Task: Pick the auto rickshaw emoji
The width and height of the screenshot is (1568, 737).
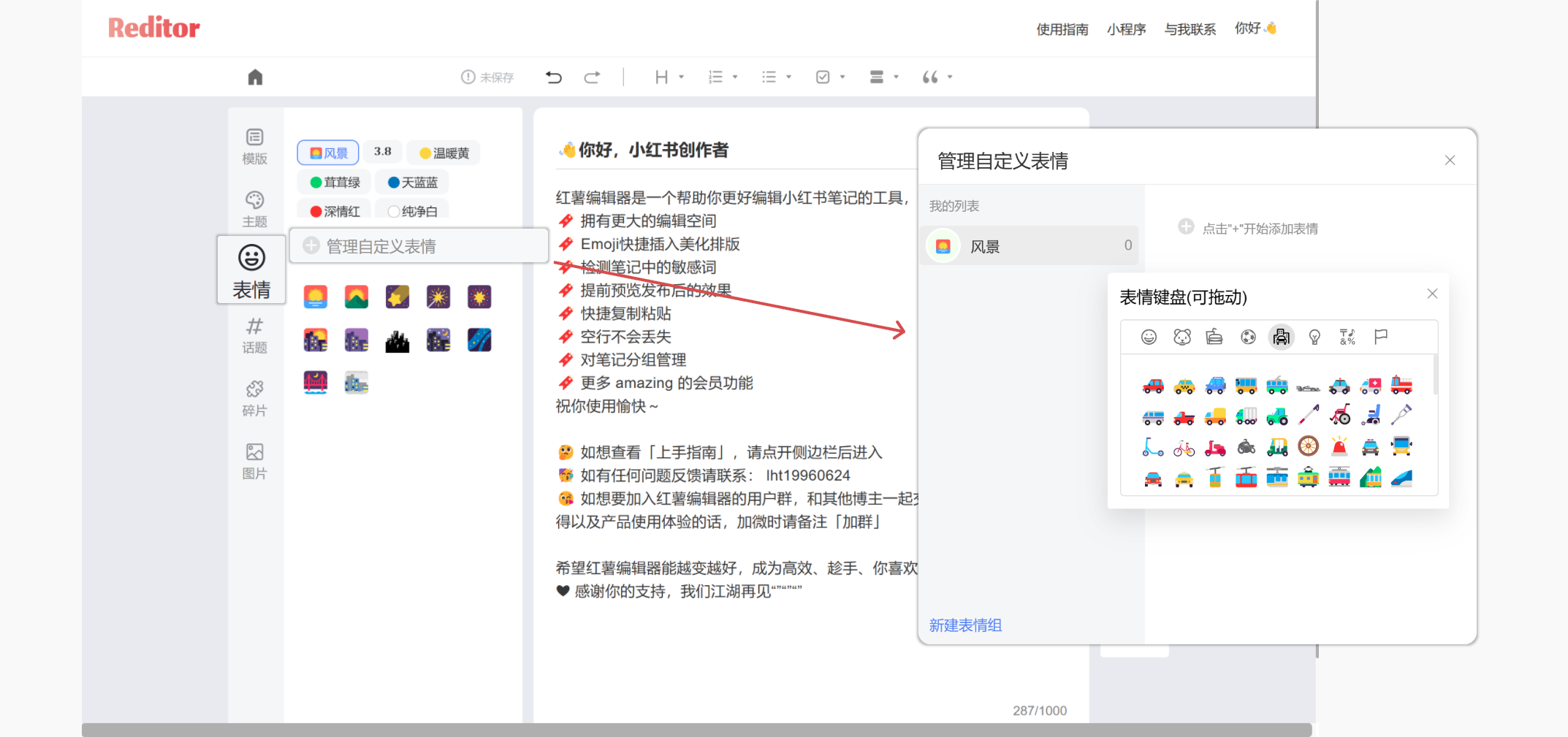Action: coord(1277,447)
